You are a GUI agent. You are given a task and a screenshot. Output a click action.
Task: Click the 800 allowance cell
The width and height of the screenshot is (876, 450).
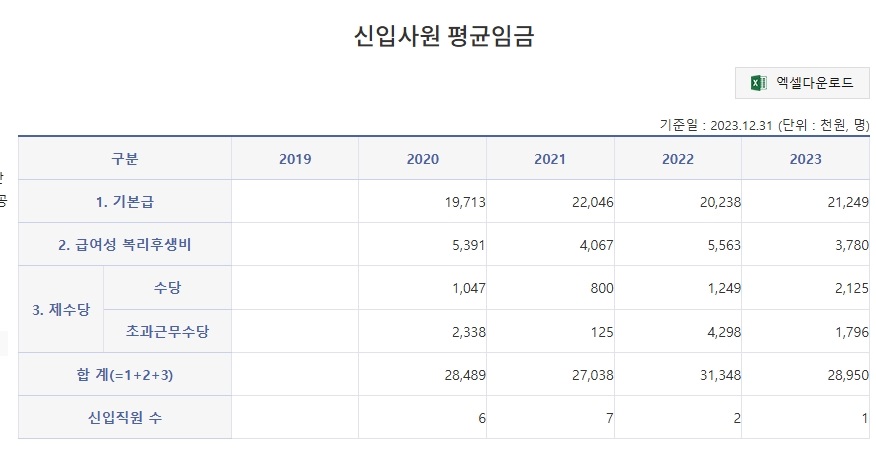tap(550, 288)
